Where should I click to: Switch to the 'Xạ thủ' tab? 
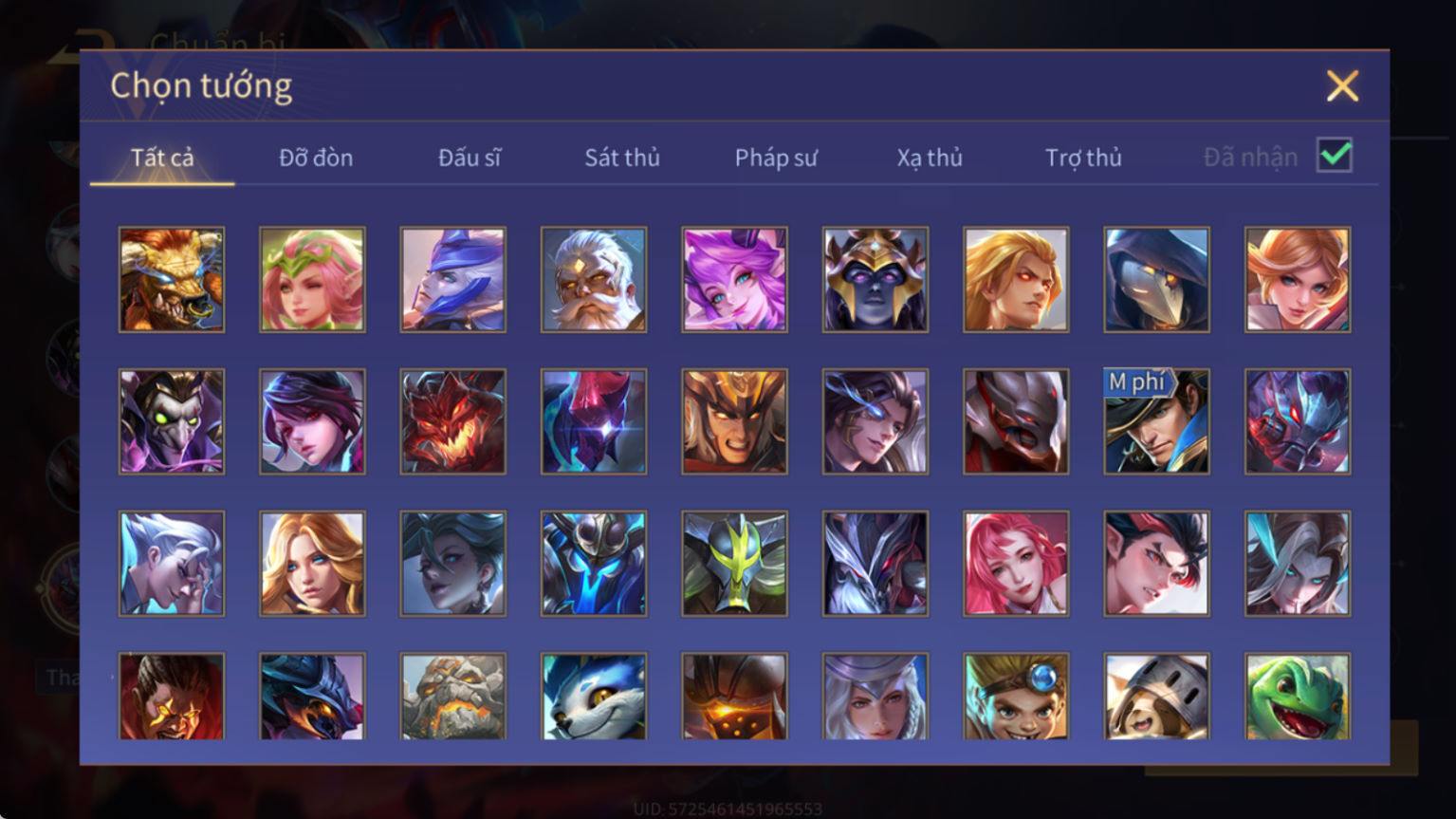(x=930, y=158)
